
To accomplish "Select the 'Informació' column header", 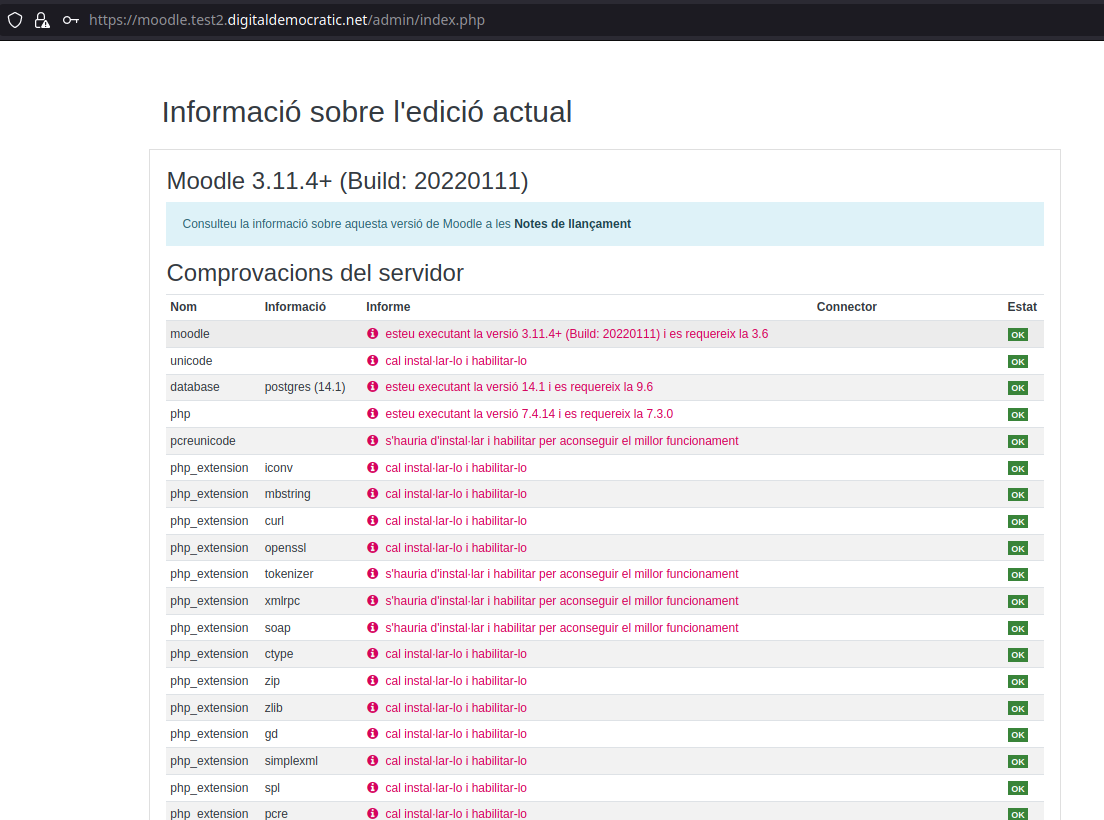I will [x=295, y=307].
